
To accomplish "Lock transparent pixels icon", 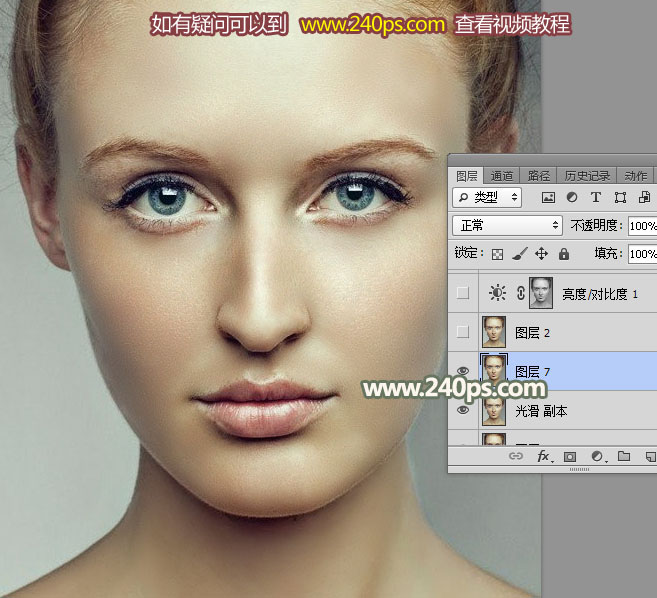I will click(x=497, y=254).
